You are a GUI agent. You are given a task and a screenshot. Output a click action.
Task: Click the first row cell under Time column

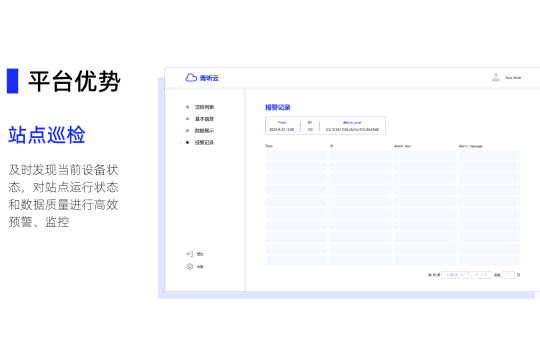point(296,154)
